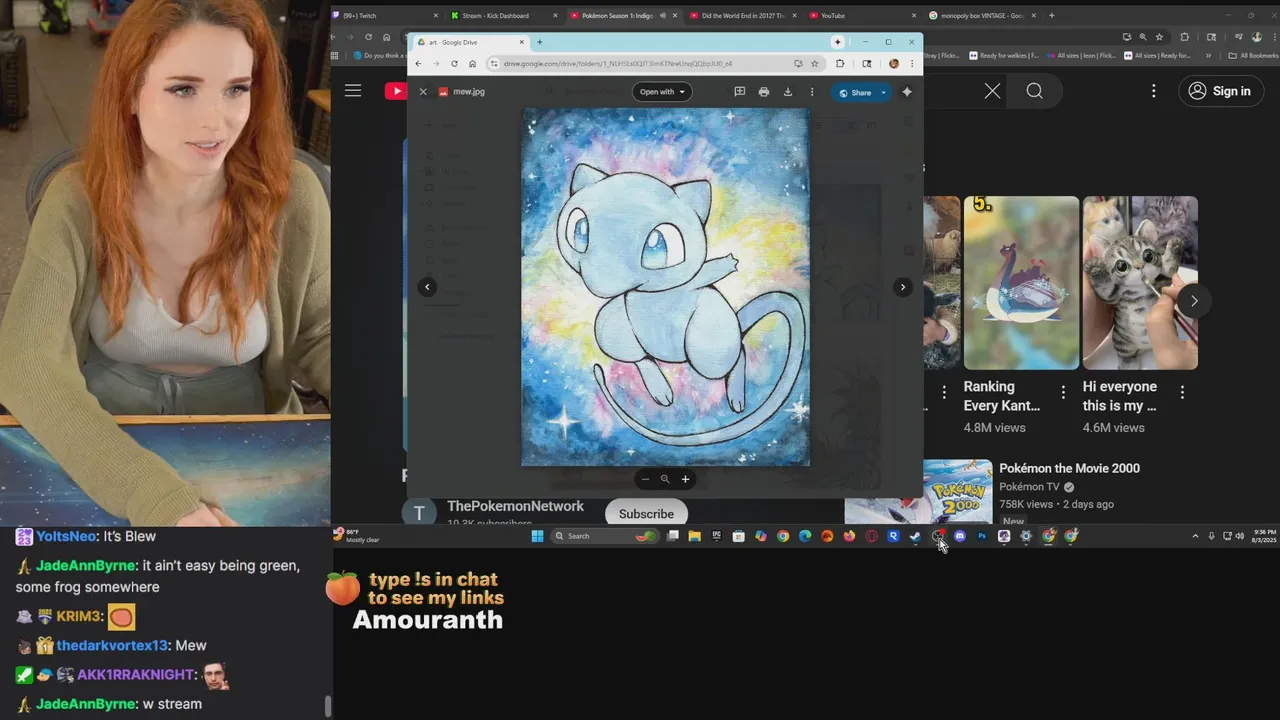Click the Pokémon TV channel name
The width and height of the screenshot is (1280, 720).
[1029, 487]
